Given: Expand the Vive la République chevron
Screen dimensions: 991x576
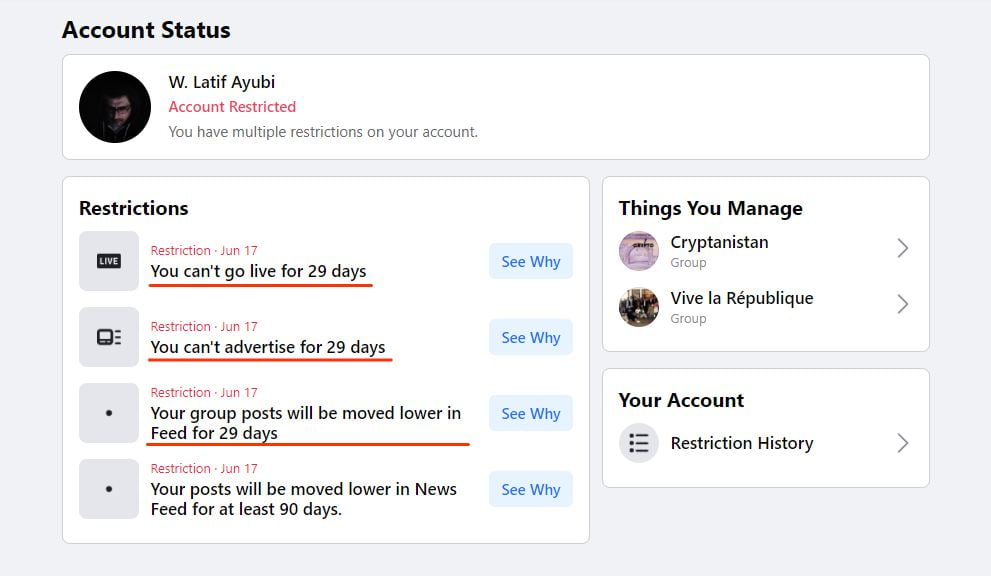Looking at the screenshot, I should [902, 304].
